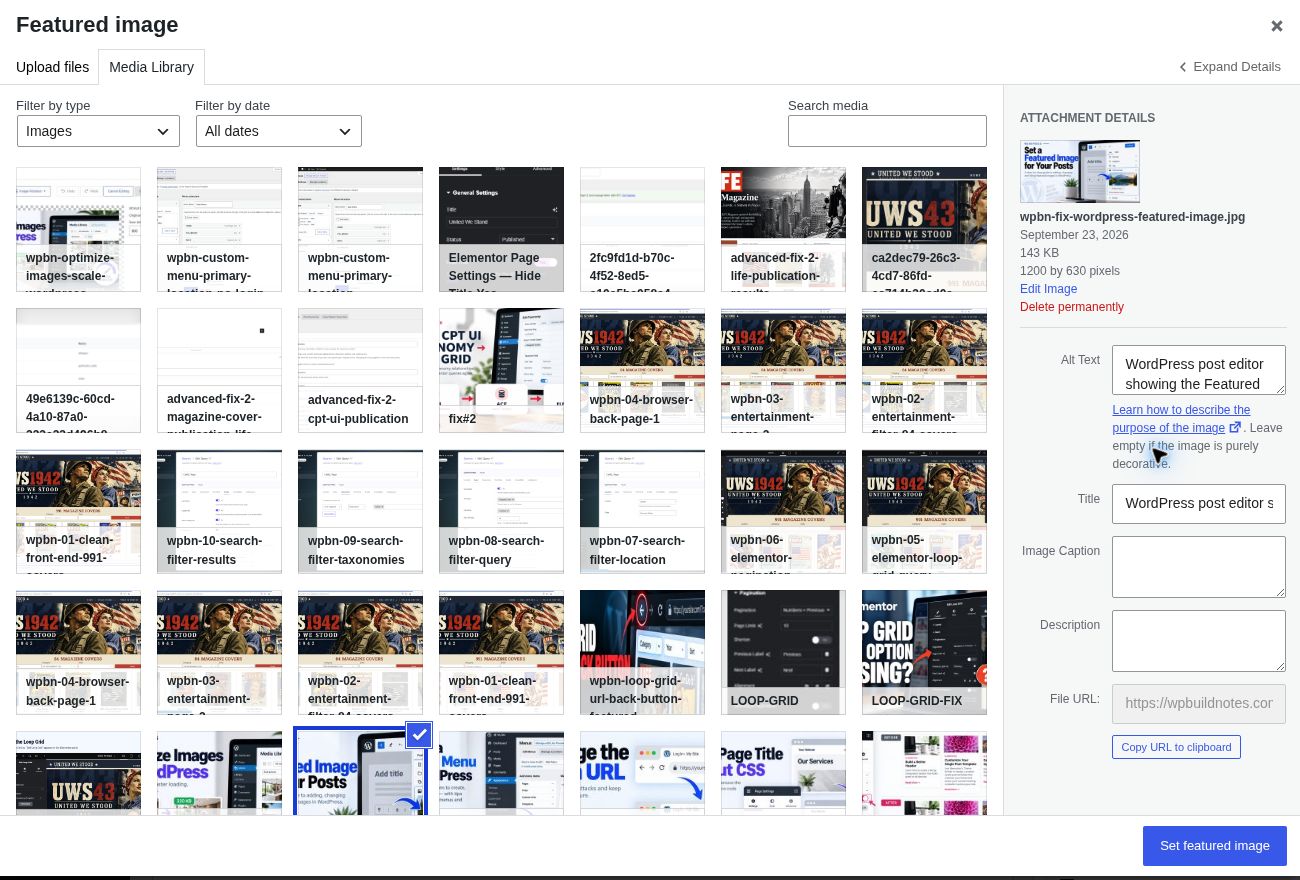Select the 2fc9fd1d-b70c thumbnail
Viewport: 1300px width, 880px height.
[x=642, y=229]
